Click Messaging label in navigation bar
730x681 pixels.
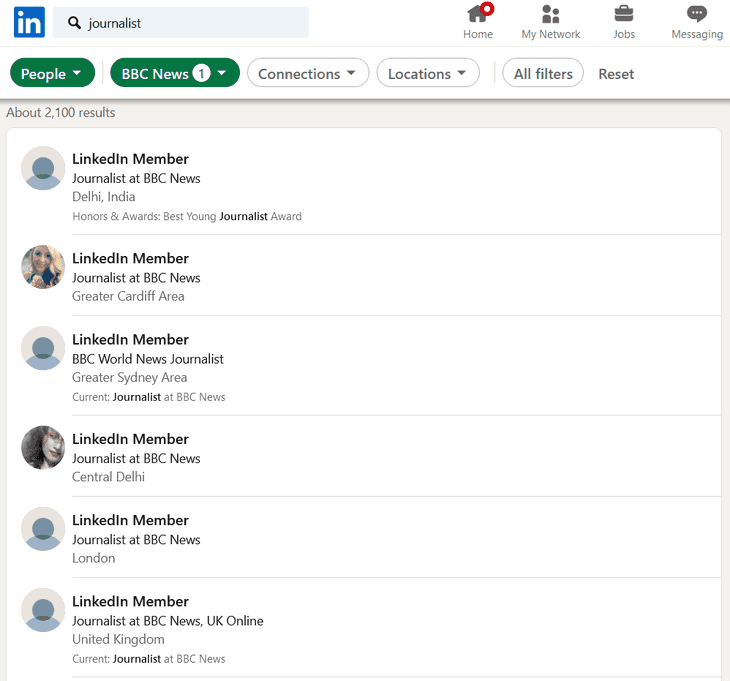(697, 34)
